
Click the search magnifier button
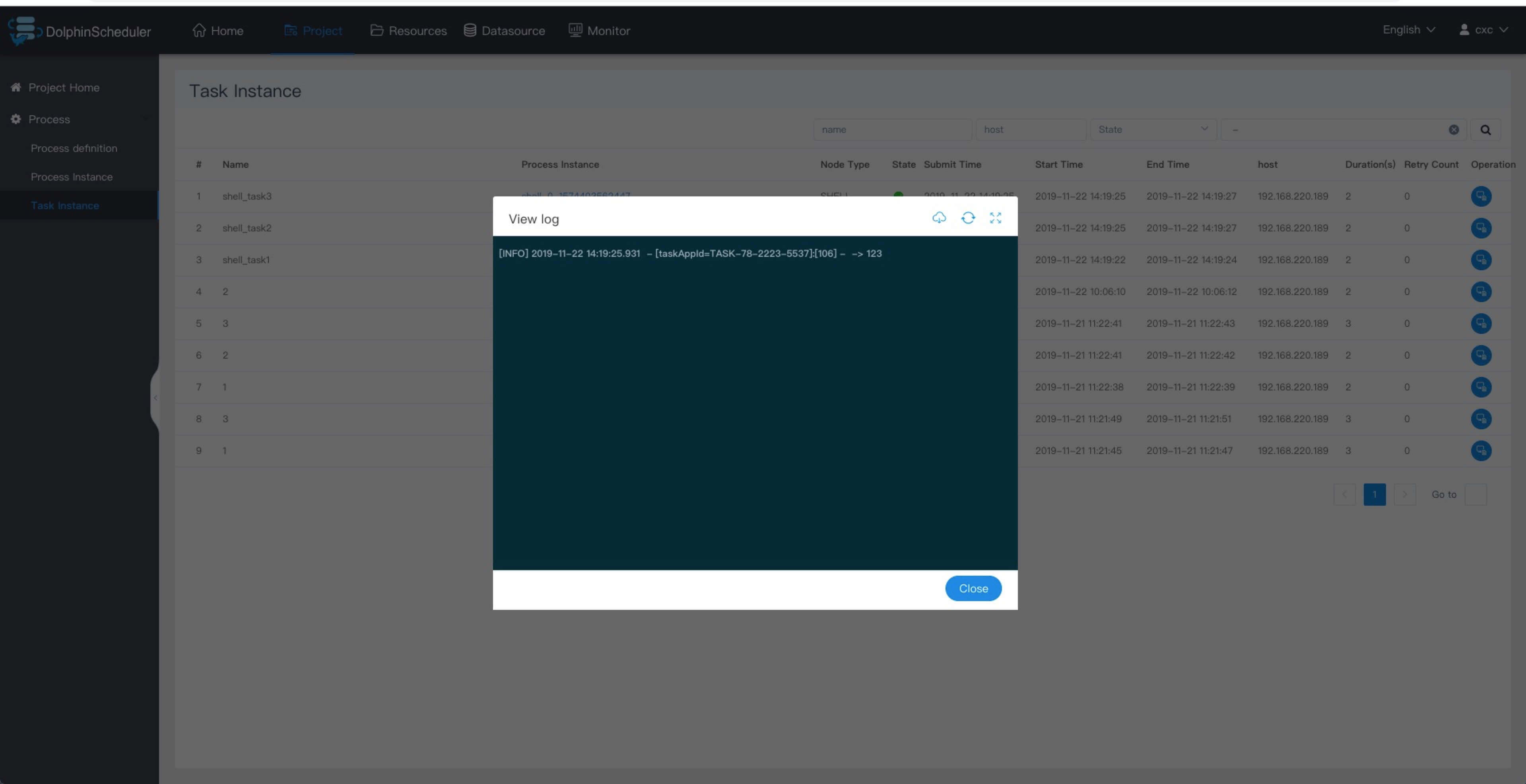pos(1485,130)
